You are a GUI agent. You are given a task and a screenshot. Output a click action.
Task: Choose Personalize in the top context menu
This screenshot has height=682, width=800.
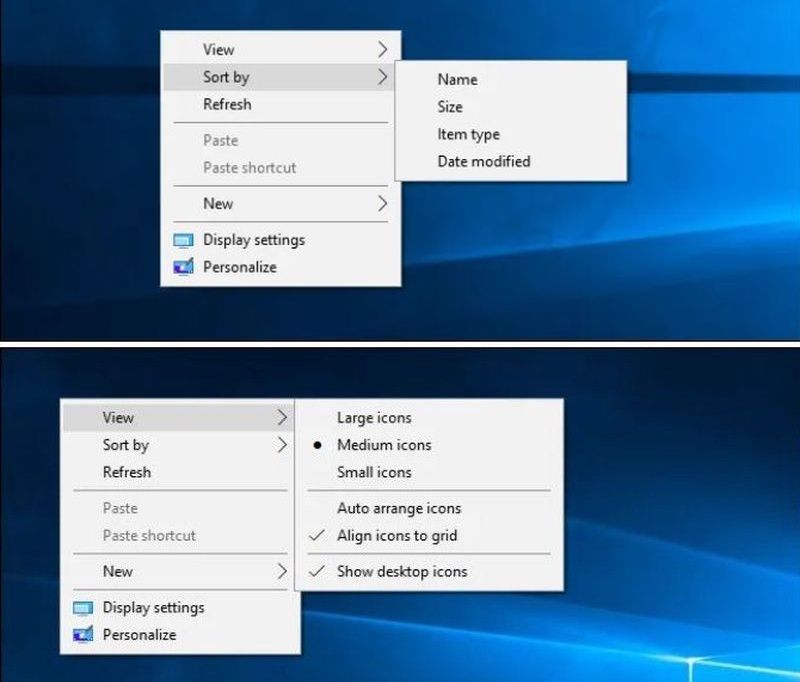click(x=281, y=267)
